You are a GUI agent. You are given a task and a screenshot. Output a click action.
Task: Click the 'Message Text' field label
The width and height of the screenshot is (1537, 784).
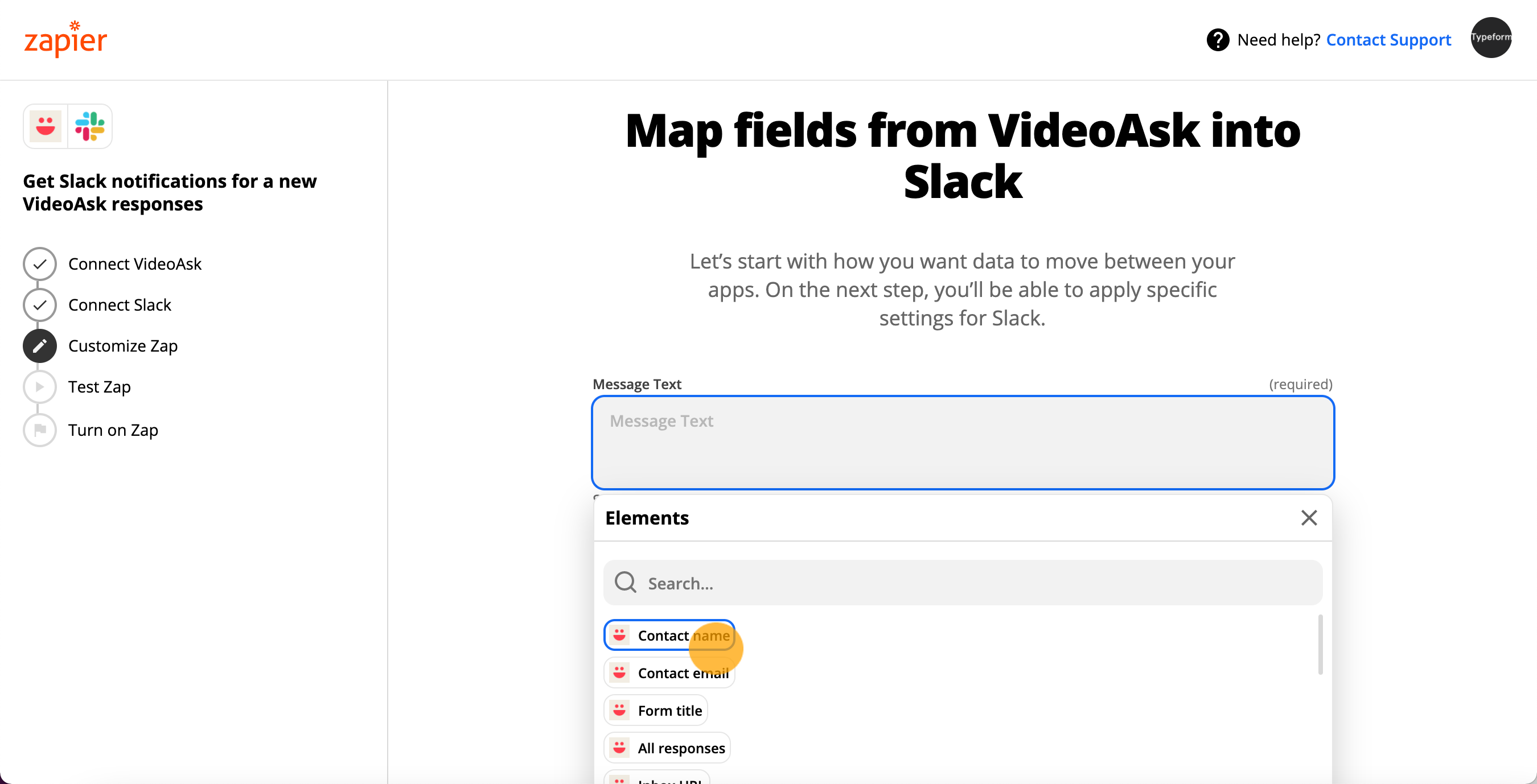(x=636, y=384)
